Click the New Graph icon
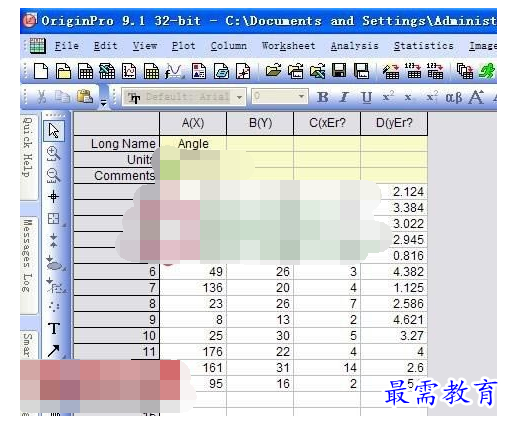This screenshot has width=506, height=424. pos(129,71)
